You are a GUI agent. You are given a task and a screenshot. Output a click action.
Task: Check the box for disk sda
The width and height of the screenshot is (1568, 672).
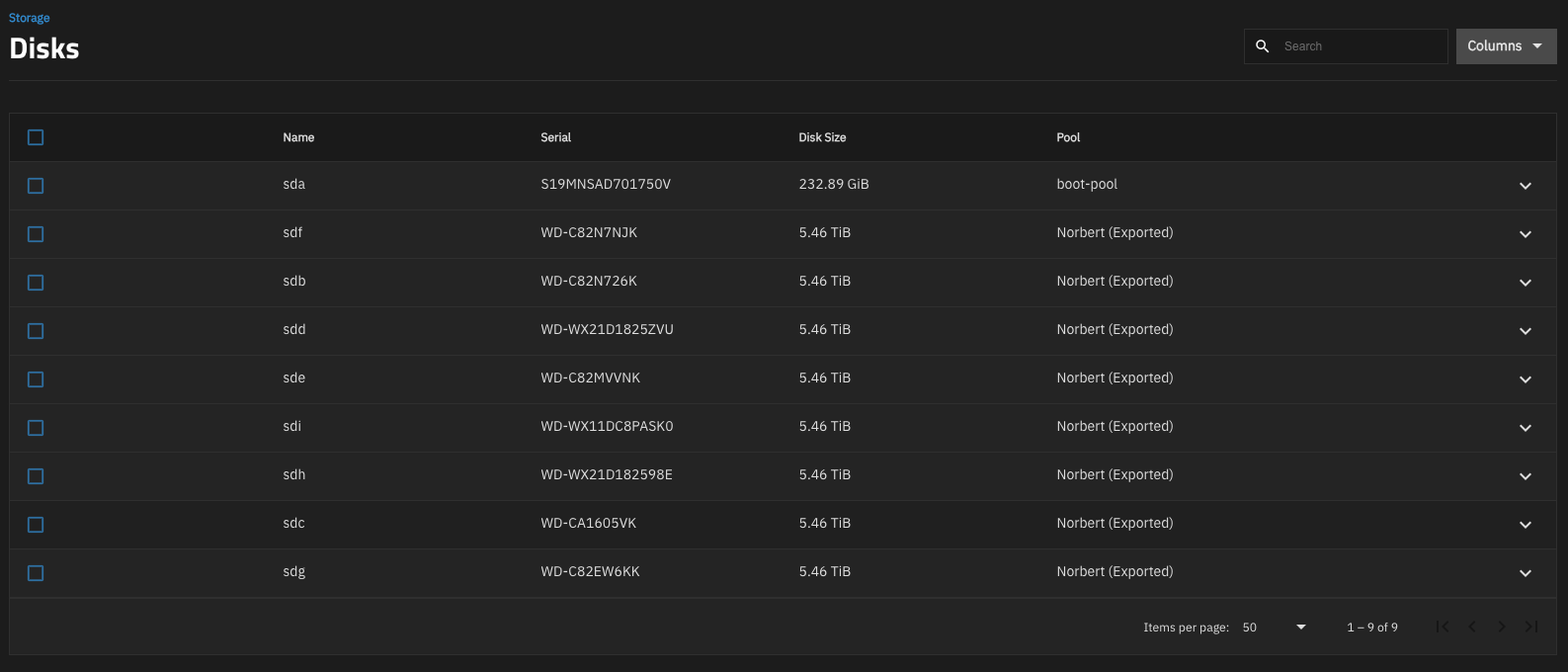click(36, 186)
